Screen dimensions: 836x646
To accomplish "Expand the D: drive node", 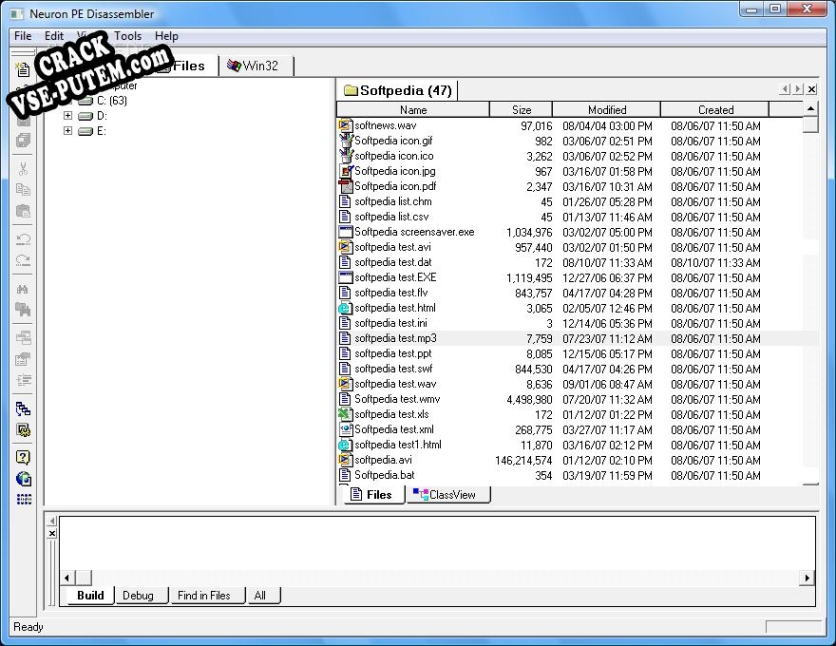I will [x=68, y=116].
